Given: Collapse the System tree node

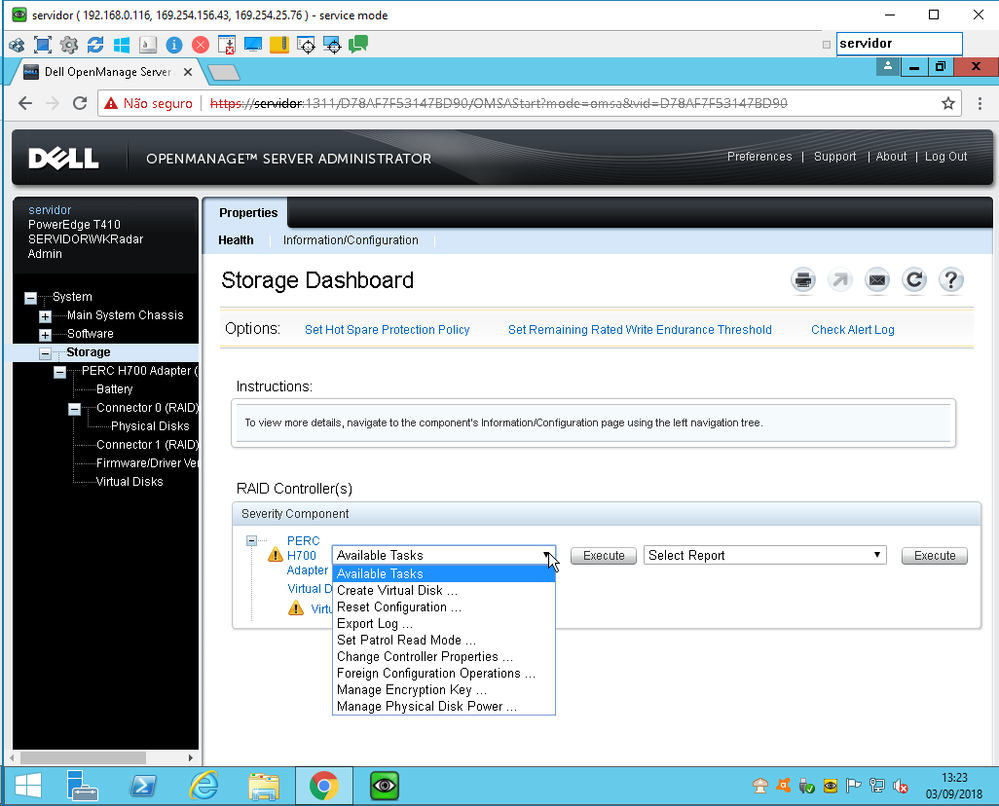Looking at the screenshot, I should (x=31, y=298).
